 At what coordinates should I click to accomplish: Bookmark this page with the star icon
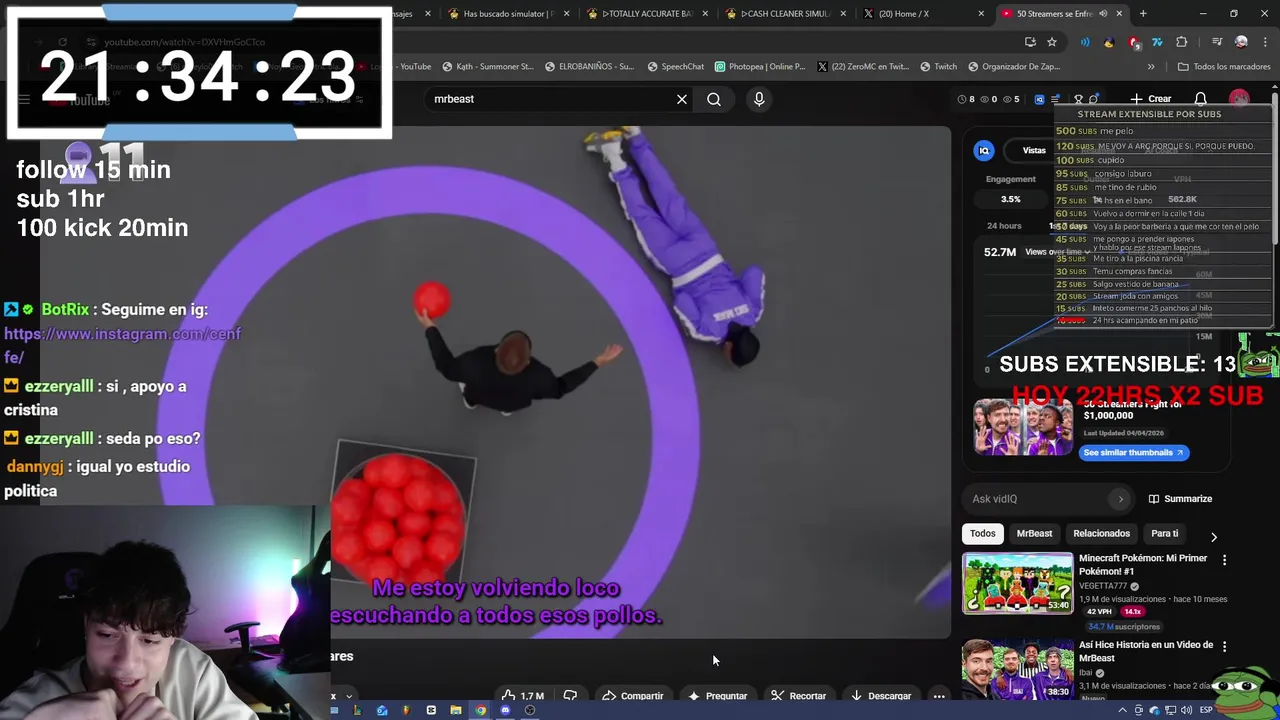coord(1052,42)
